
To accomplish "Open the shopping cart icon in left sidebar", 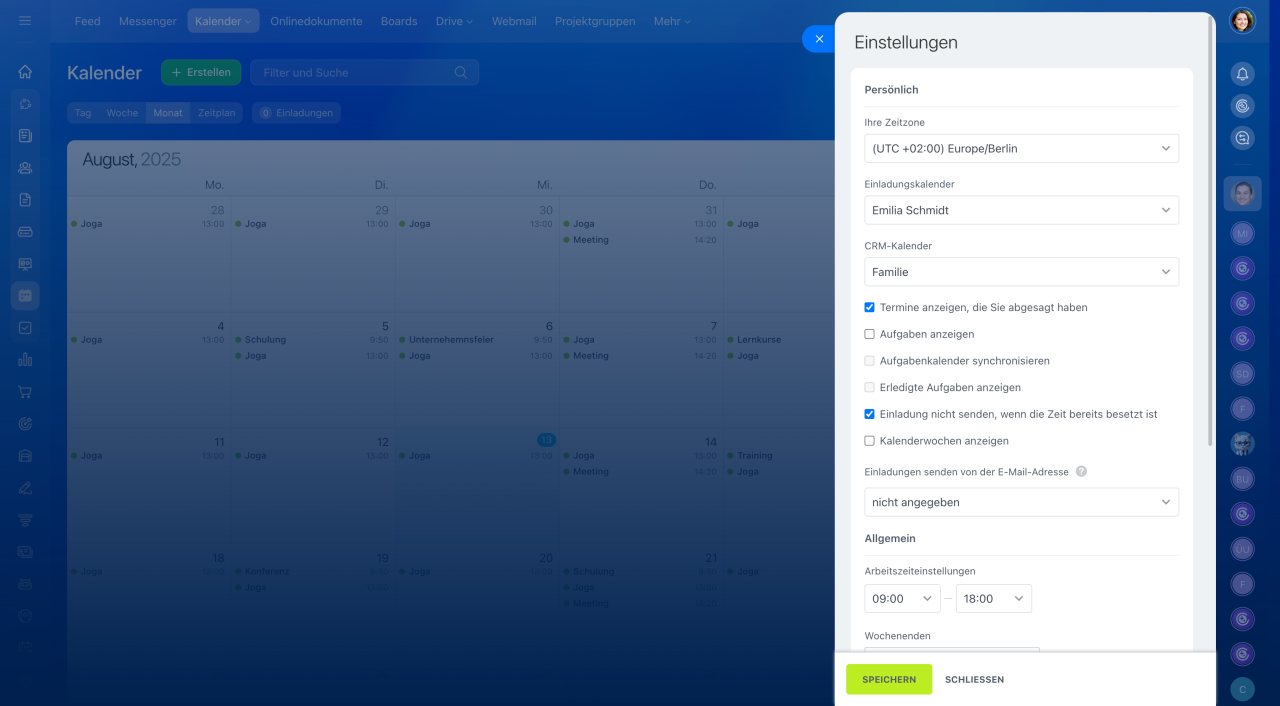I will click(25, 391).
